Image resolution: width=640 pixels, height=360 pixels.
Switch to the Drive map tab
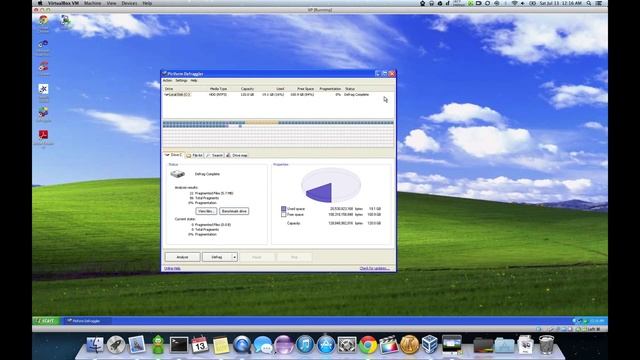(237, 155)
